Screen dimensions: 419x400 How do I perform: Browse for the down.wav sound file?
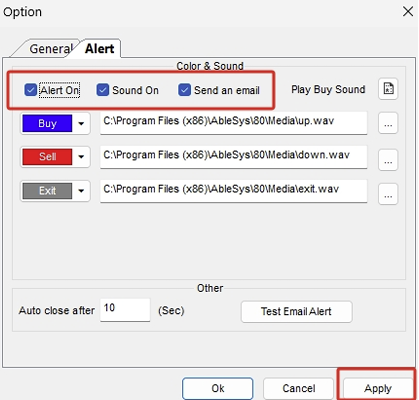(388, 160)
